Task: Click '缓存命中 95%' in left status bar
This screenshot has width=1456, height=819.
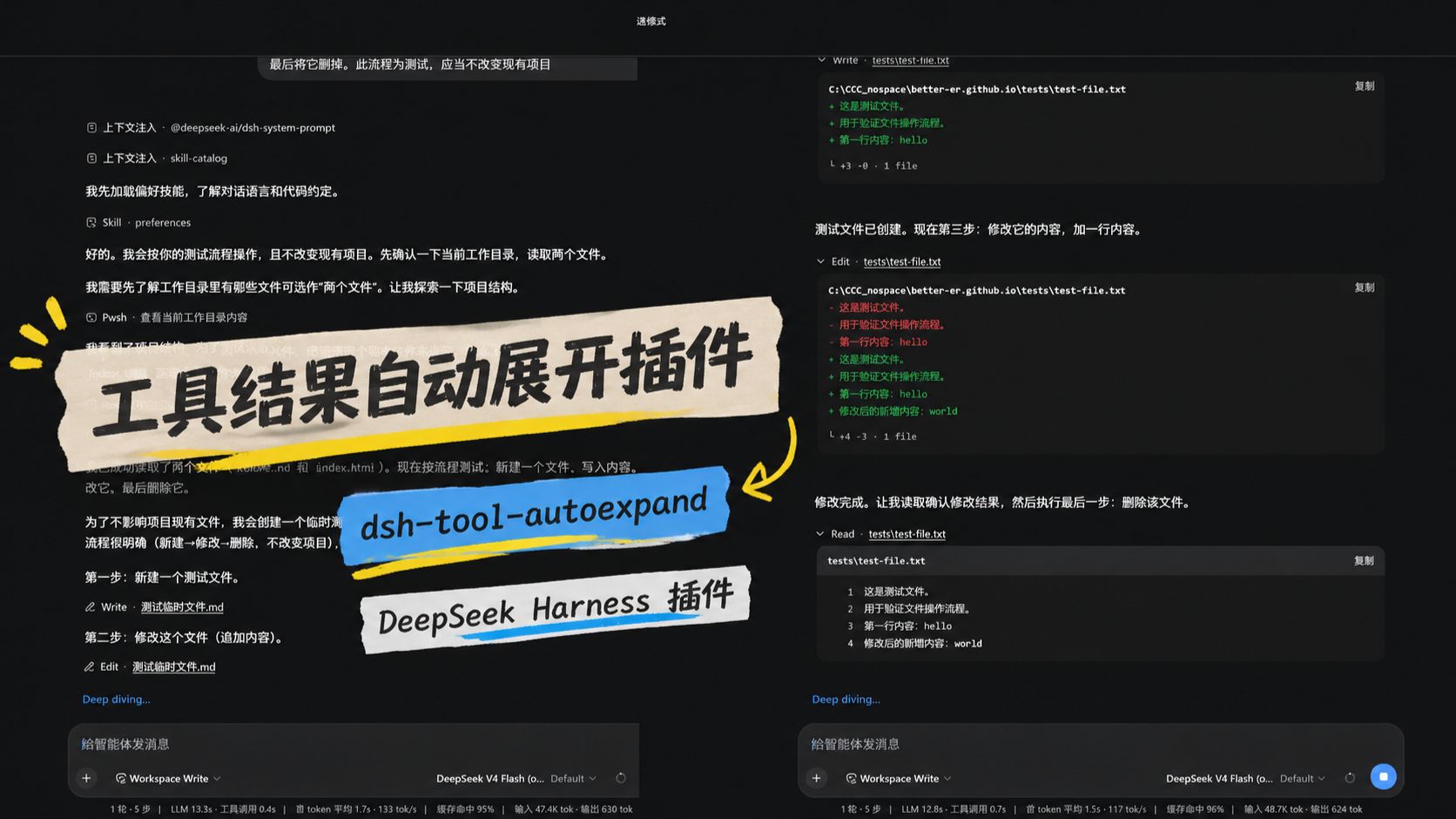Action: click(x=465, y=809)
